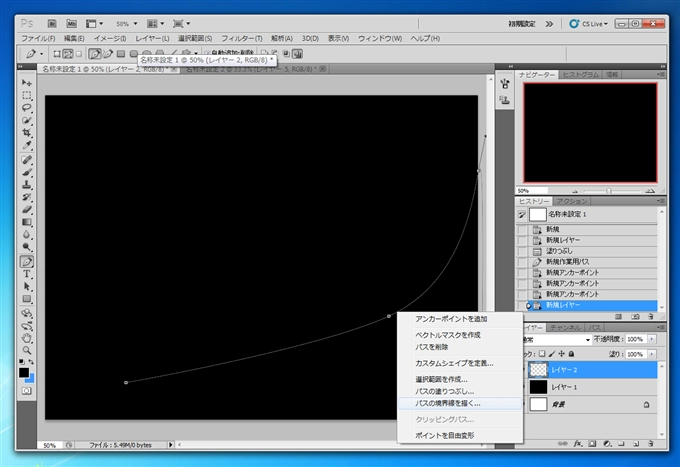Click the Navigator zoom percentage field
The image size is (680, 467).
click(532, 191)
